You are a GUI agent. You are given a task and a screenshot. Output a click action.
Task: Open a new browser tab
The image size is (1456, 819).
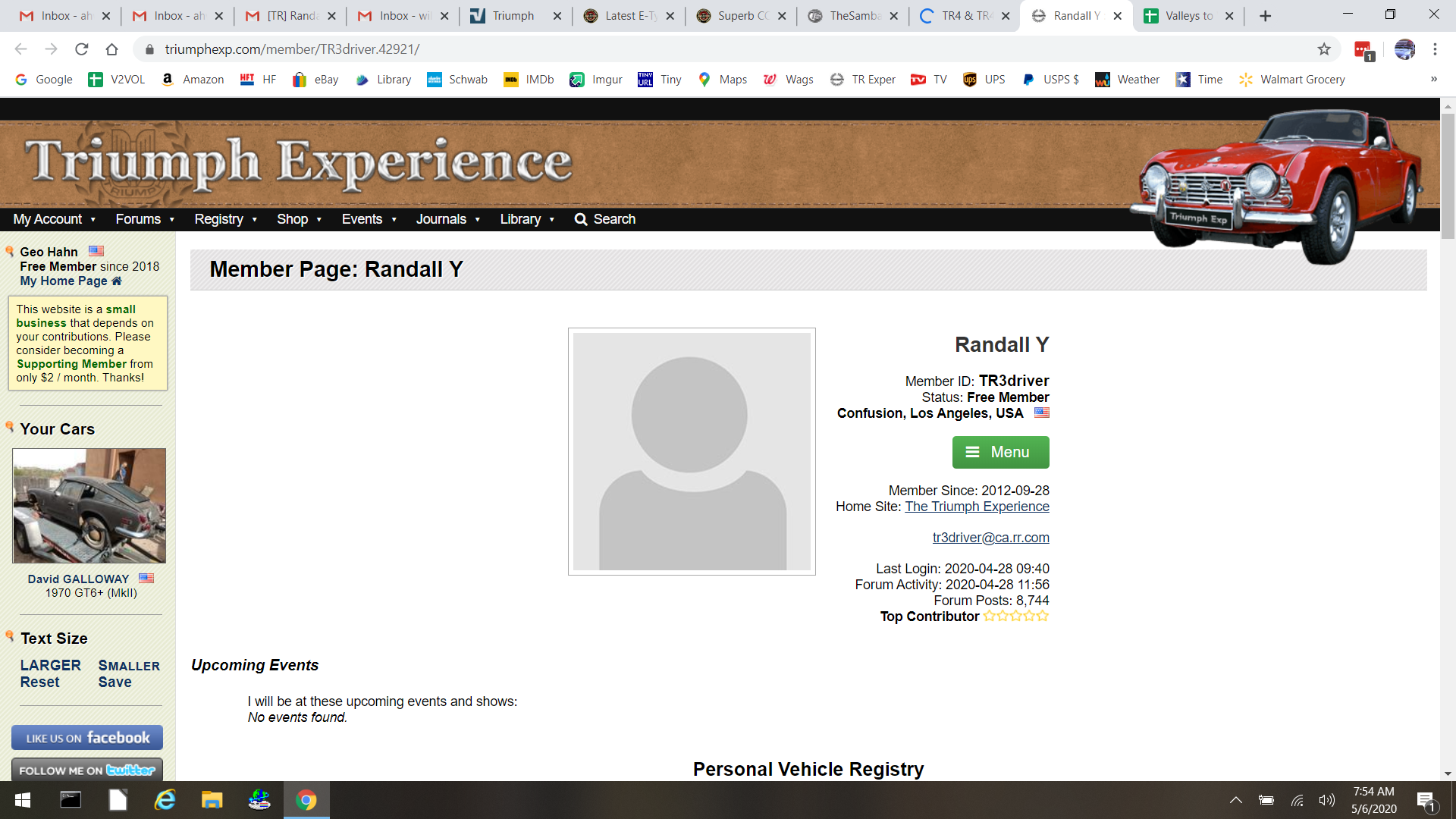click(x=1265, y=16)
